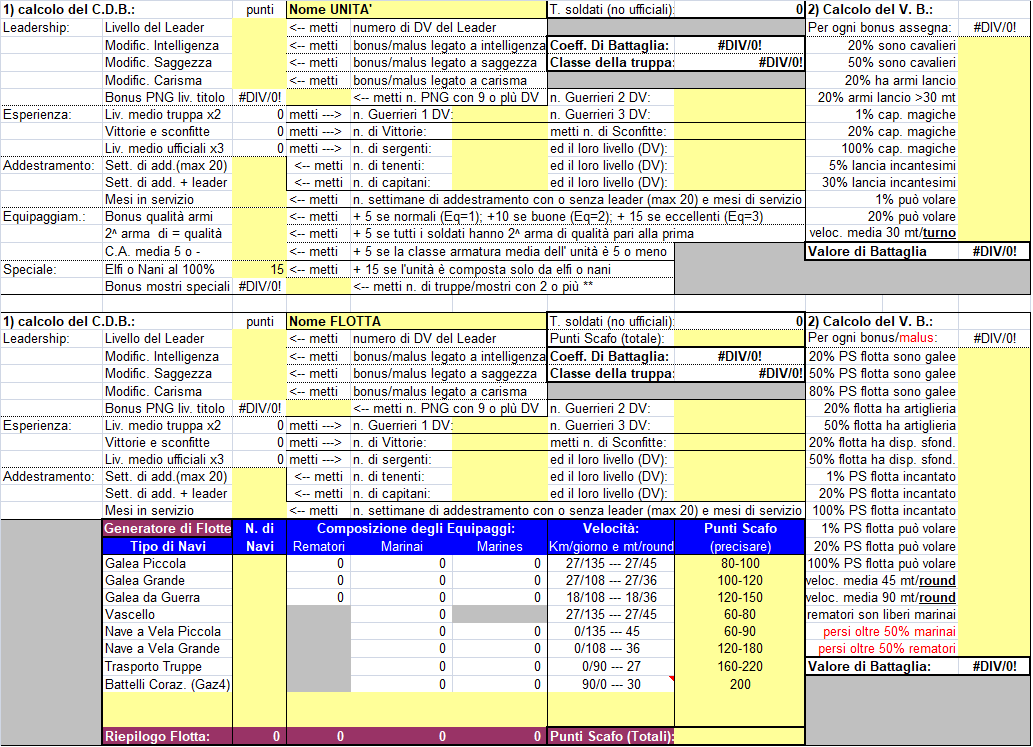Select the 'Rematori' column header
Viewport: 1033px width, 747px height.
319,546
